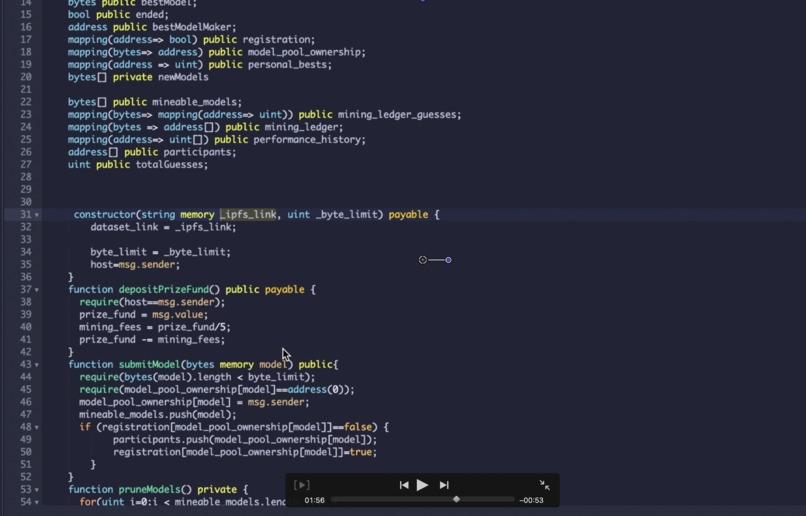Skip to next track button

click(x=444, y=485)
